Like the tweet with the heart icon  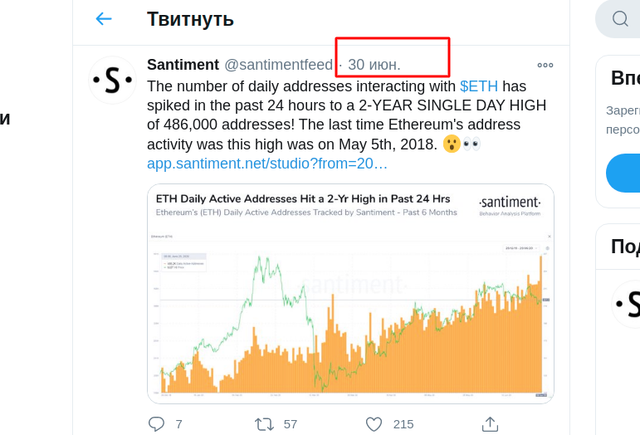(373, 424)
